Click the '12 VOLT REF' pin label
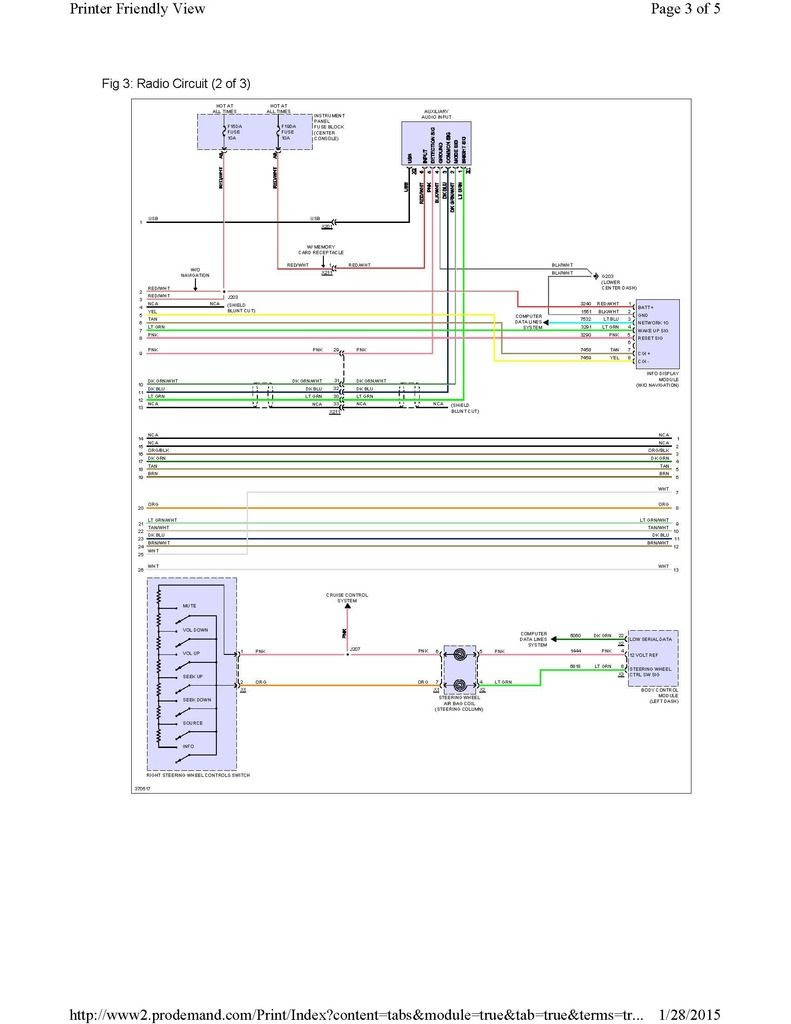The height and width of the screenshot is (1024, 791). click(x=644, y=655)
